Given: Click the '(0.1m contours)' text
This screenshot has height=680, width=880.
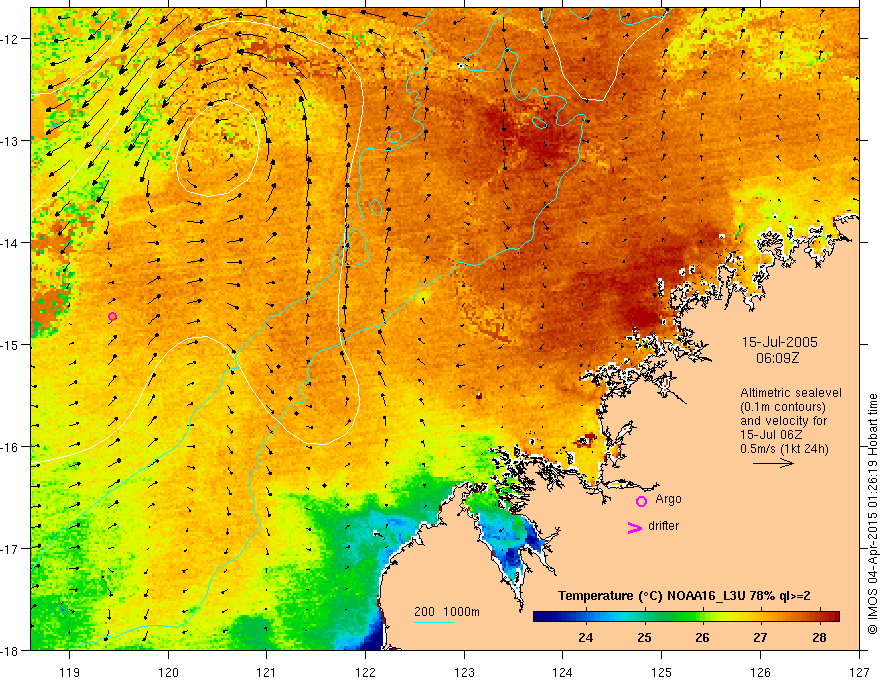Looking at the screenshot, I should (x=783, y=407).
